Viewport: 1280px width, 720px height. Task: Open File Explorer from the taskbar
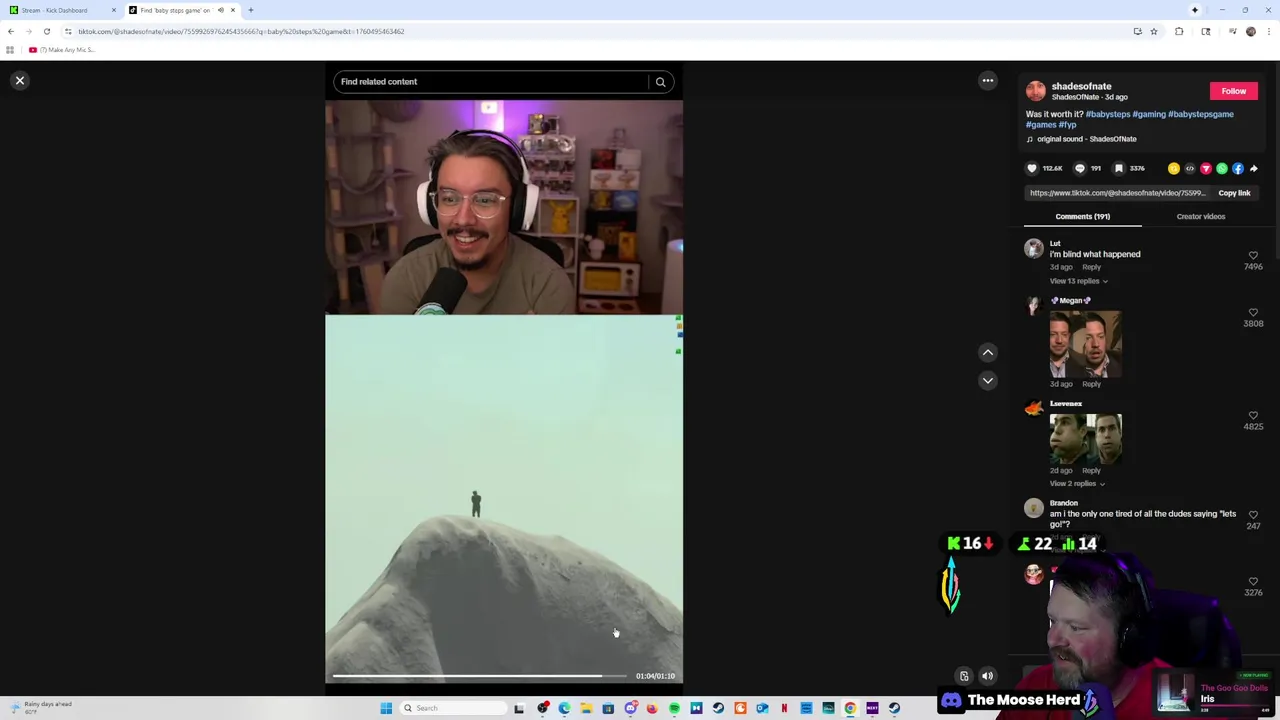[586, 708]
